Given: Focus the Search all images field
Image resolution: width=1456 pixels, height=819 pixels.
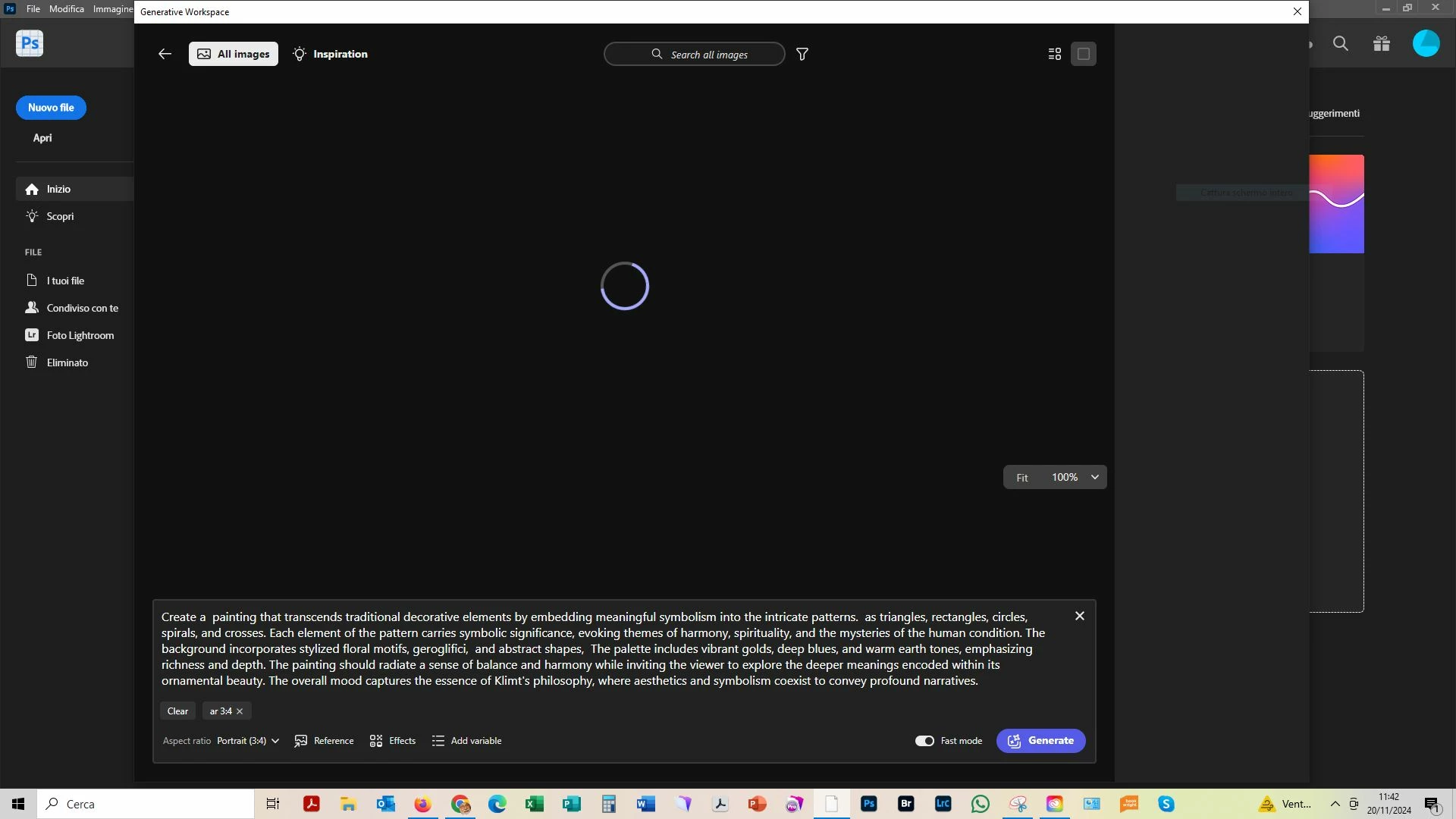Looking at the screenshot, I should click(695, 55).
